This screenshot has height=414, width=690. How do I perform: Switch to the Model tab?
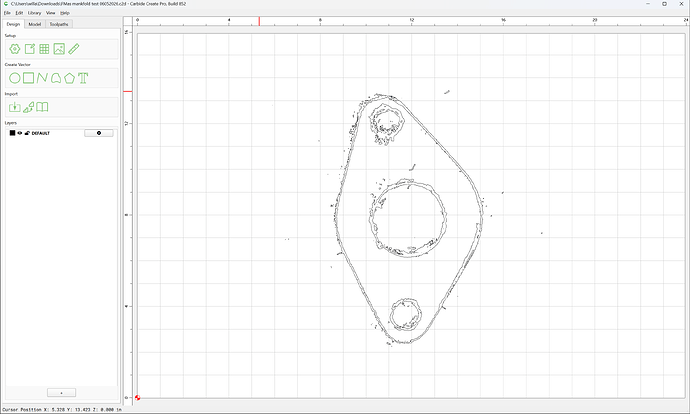pos(35,24)
